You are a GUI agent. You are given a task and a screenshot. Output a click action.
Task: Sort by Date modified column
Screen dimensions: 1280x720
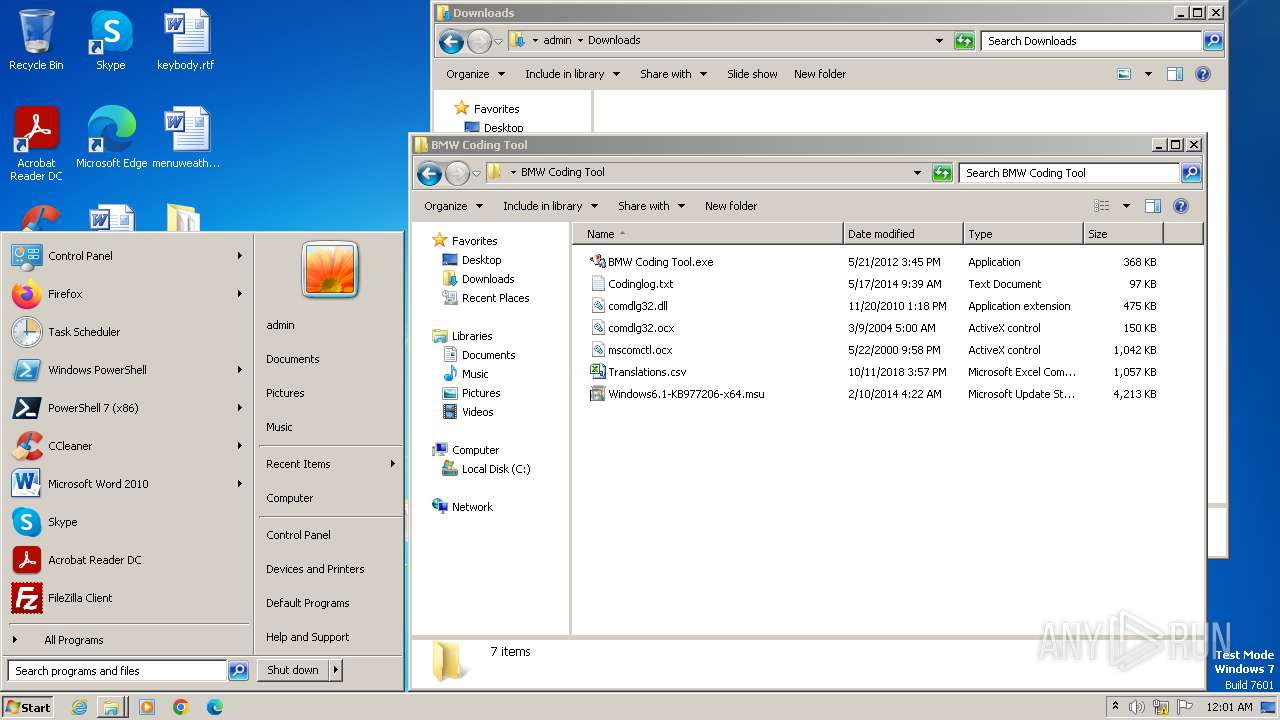click(903, 234)
